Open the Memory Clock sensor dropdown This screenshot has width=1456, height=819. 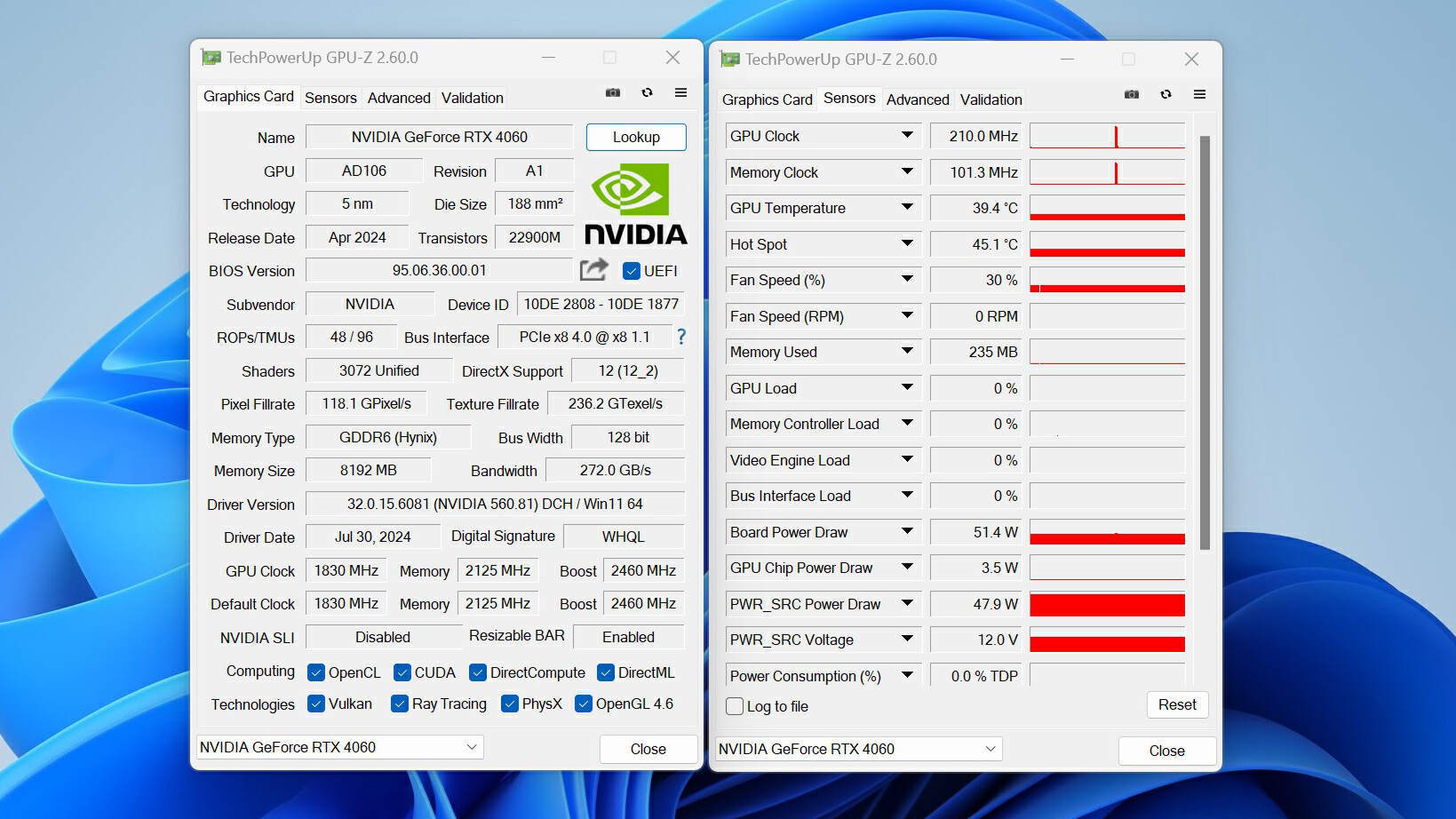(907, 171)
